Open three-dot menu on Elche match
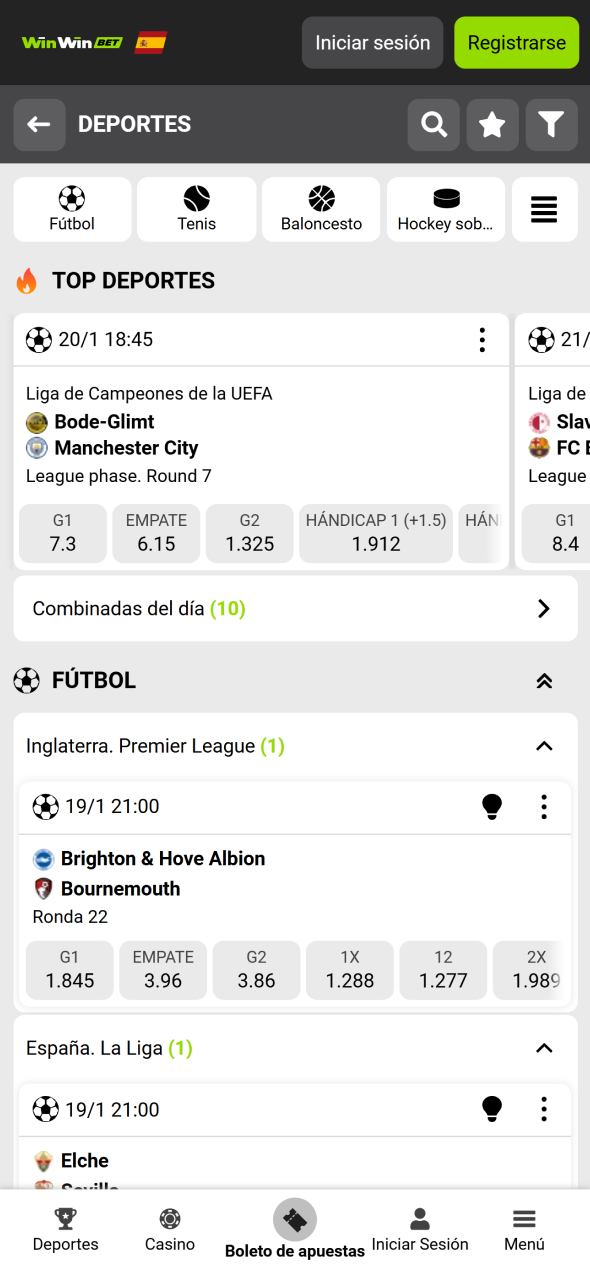 (x=543, y=1109)
